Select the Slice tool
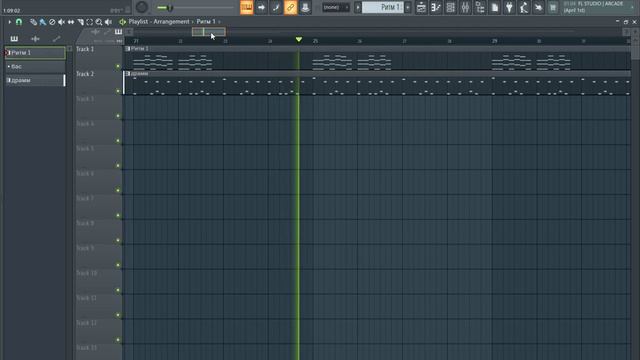This screenshot has height=360, width=640. point(80,22)
